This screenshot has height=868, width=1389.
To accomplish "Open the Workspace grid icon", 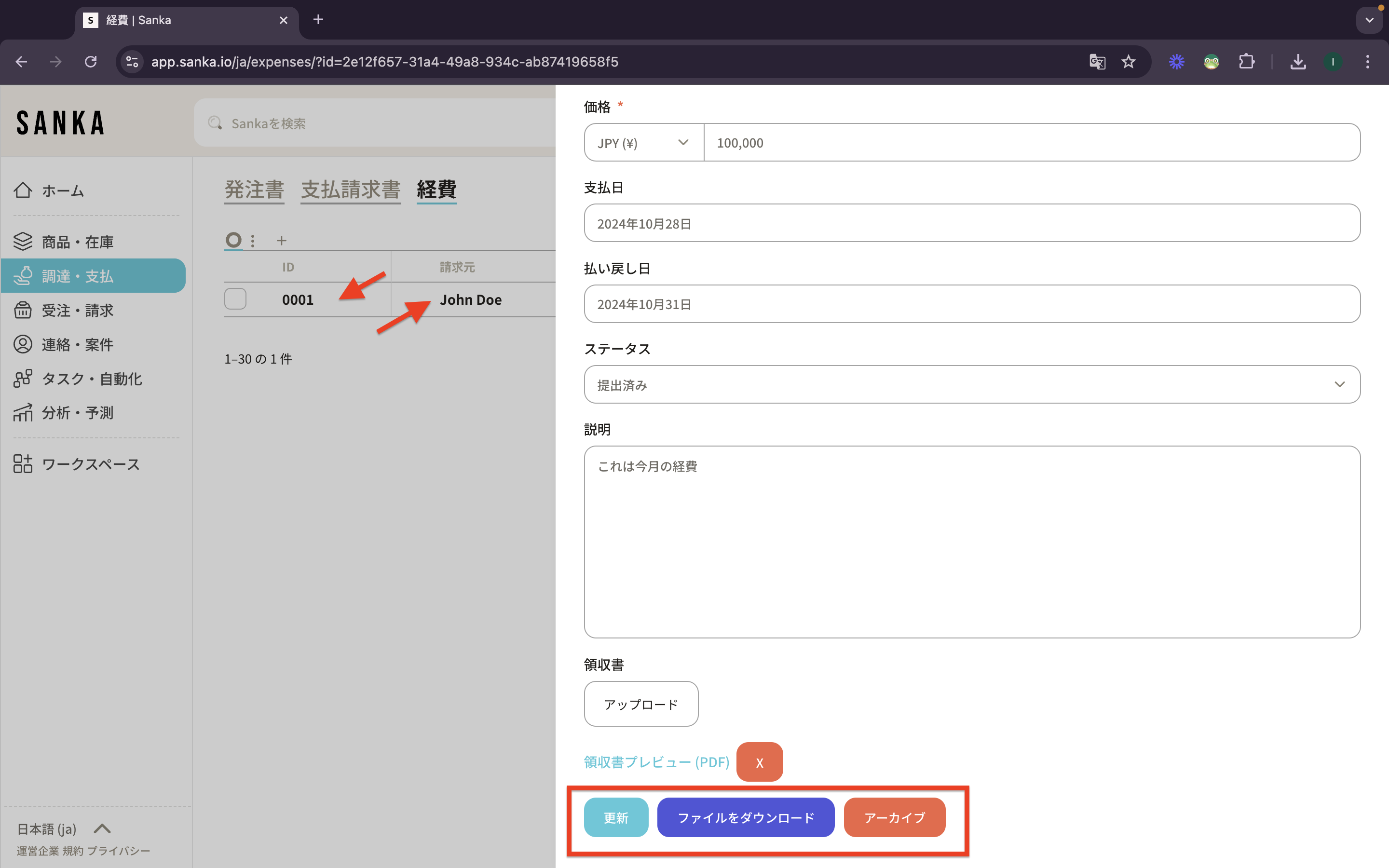I will coord(23,464).
